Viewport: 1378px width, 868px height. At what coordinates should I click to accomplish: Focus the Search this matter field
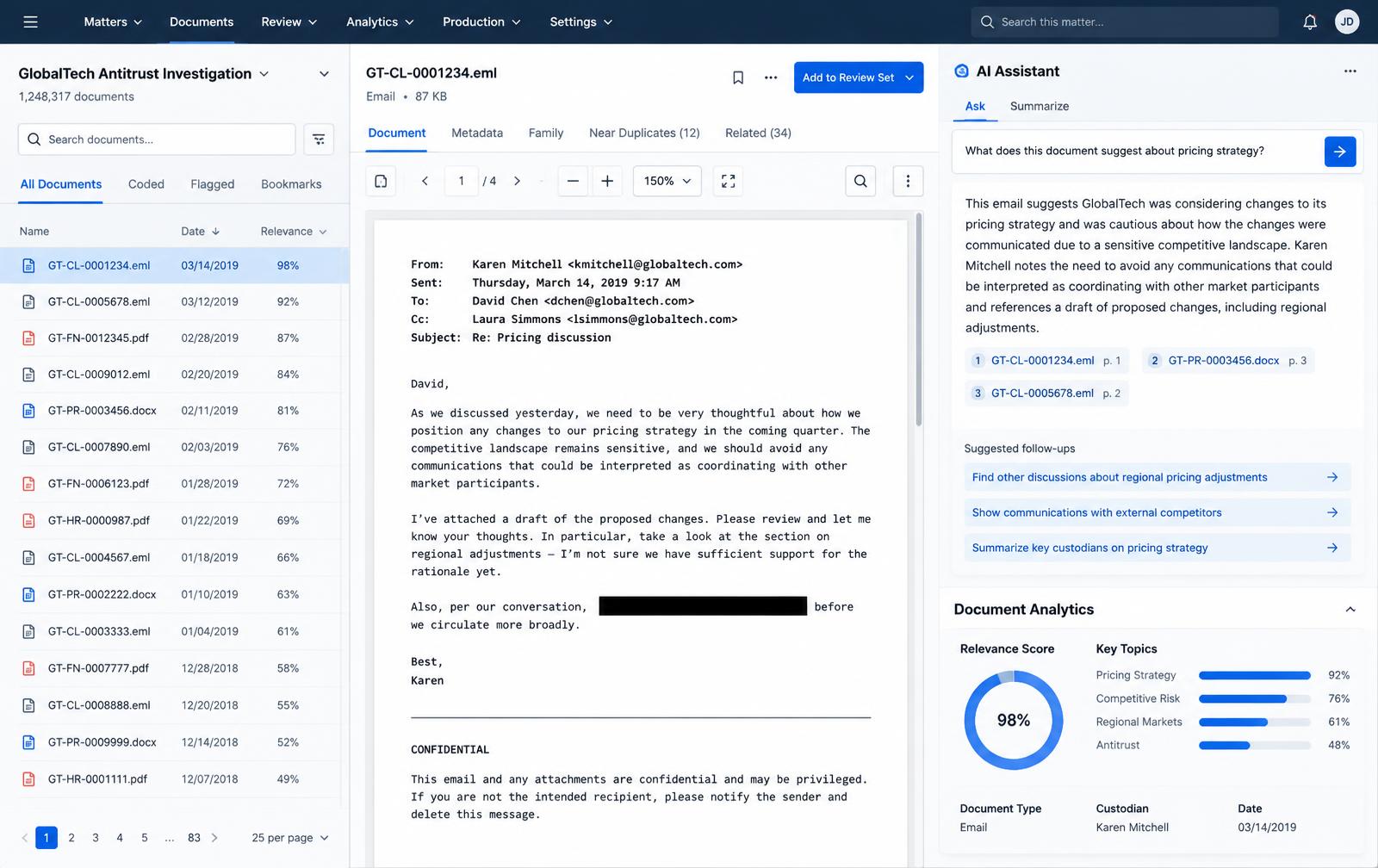[1125, 22]
